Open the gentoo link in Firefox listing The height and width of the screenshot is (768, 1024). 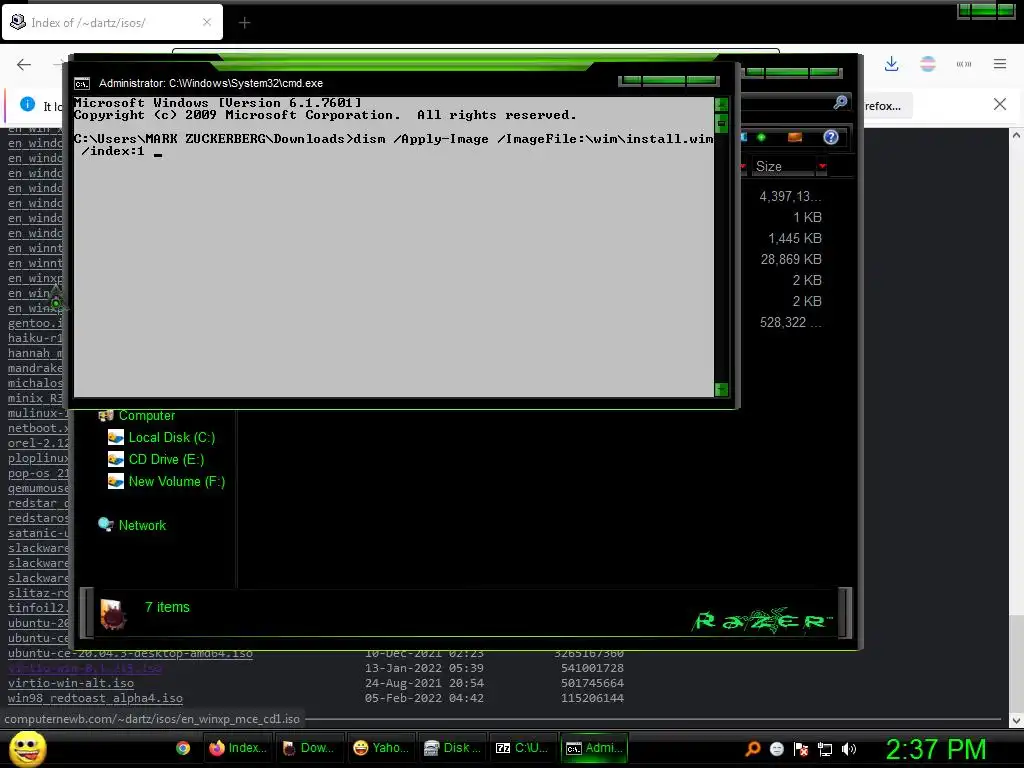35,323
